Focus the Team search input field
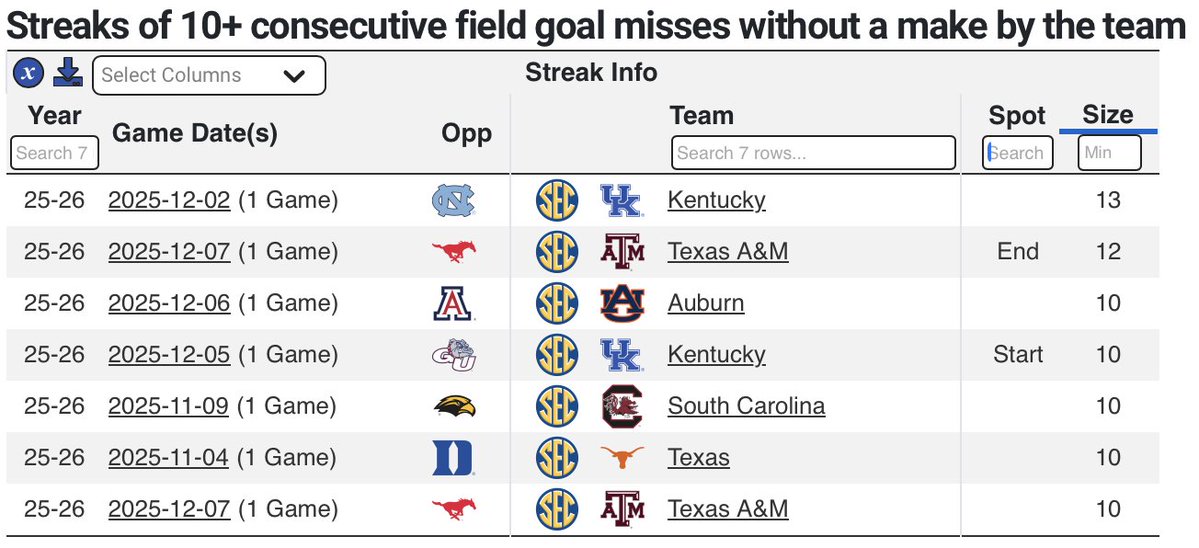Screen dimensions: 1199x548 click(813, 153)
